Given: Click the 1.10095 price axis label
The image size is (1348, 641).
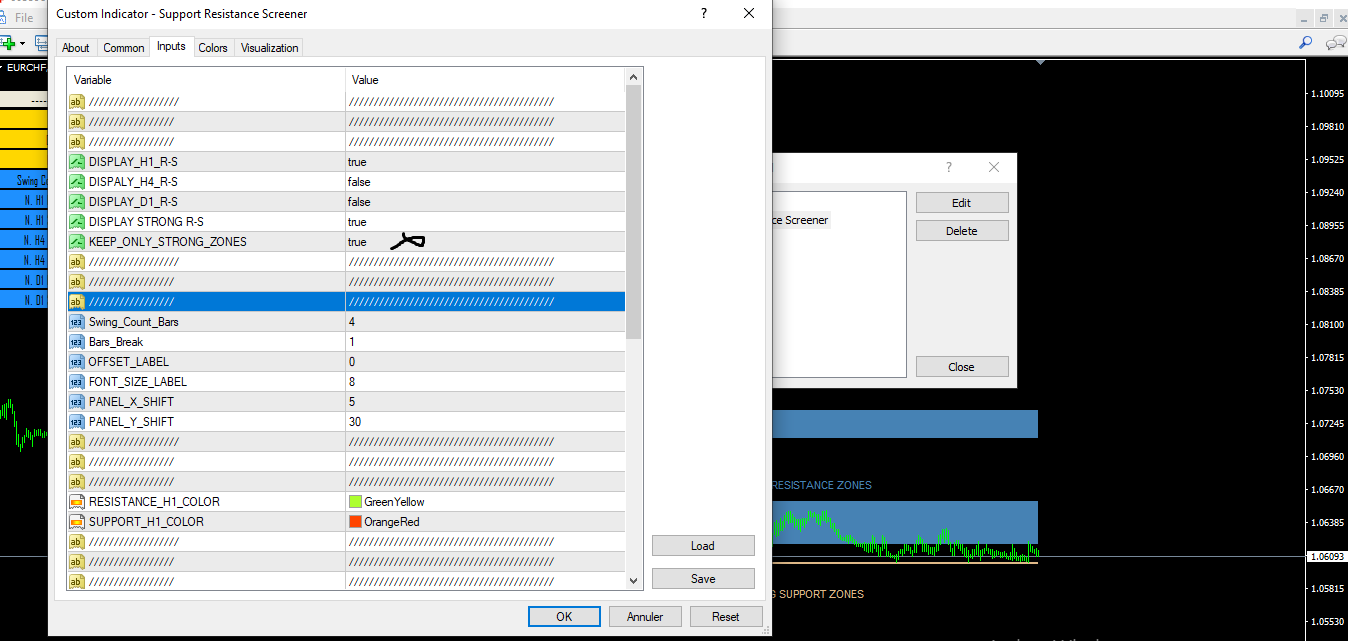Looking at the screenshot, I should click(x=1327, y=94).
